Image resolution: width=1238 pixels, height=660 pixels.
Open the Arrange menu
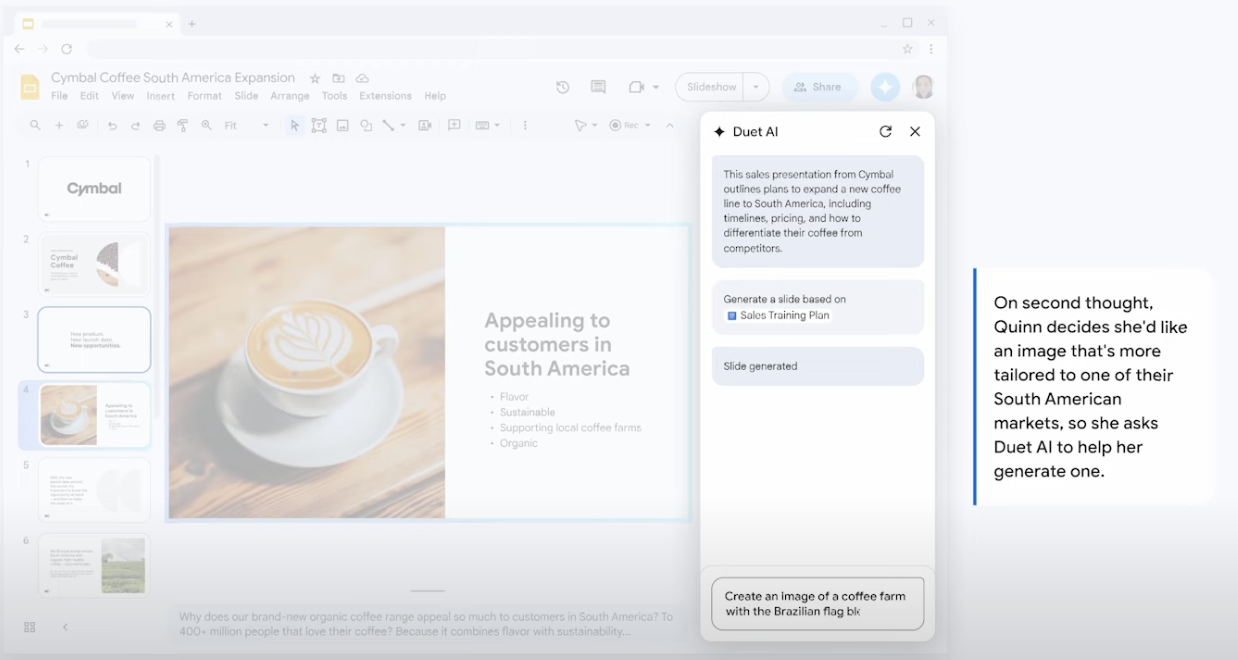[x=290, y=96]
